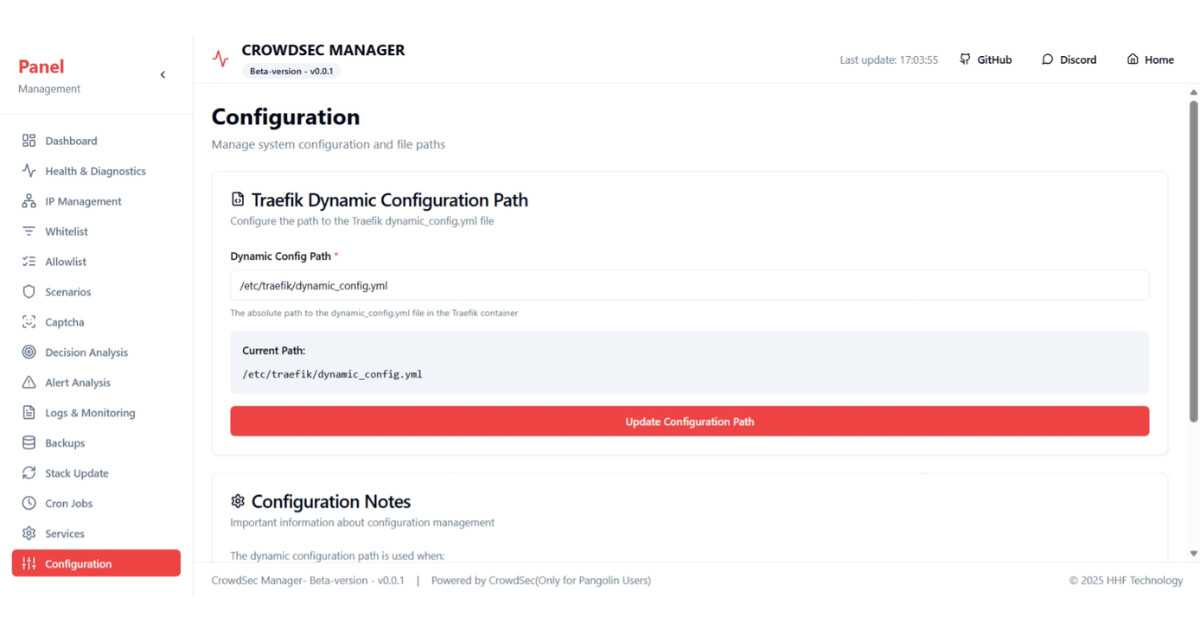Click the Alert Analysis warning triangle icon
1200x630 pixels.
click(x=29, y=383)
